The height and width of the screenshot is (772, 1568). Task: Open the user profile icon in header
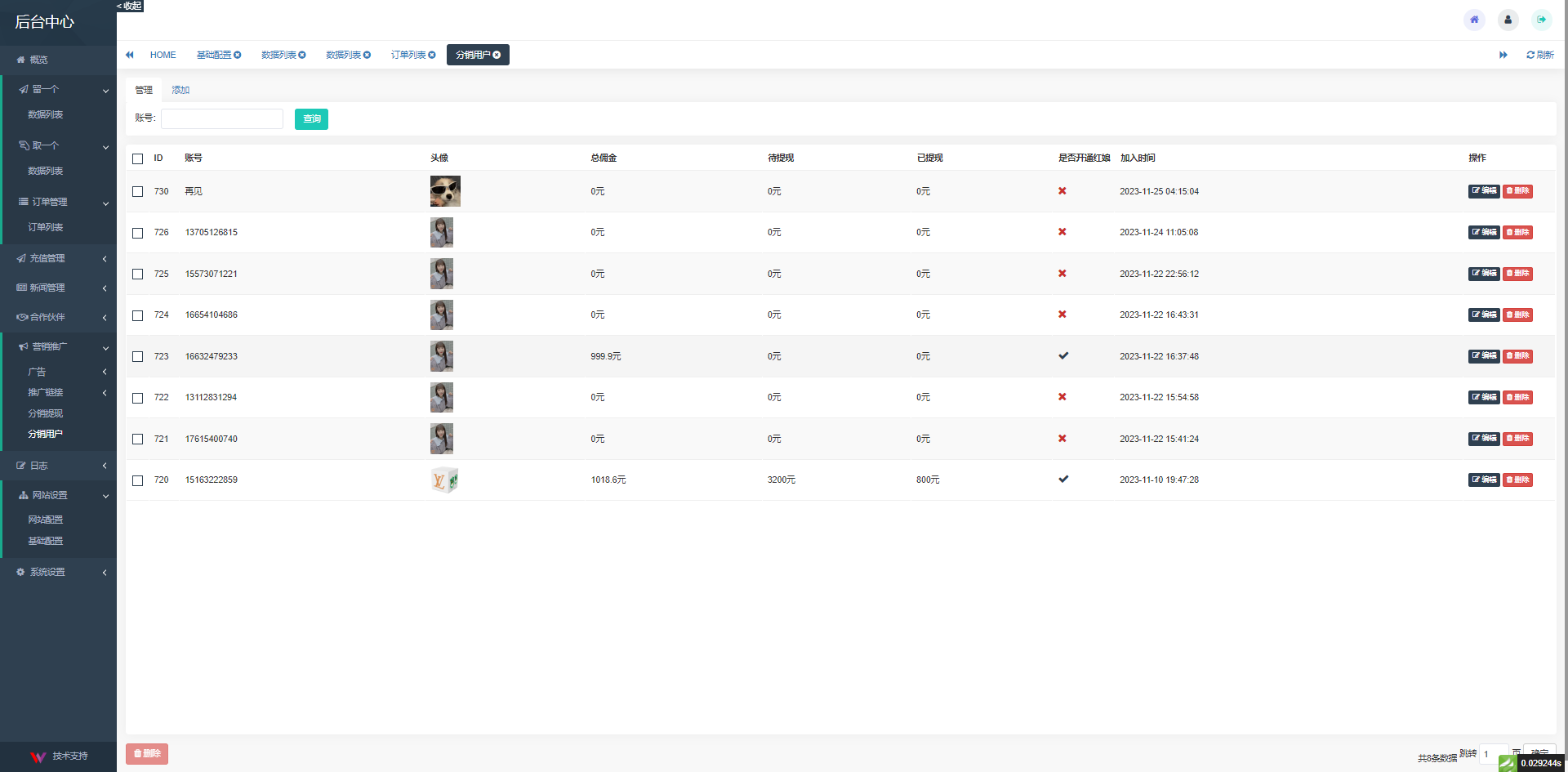[1508, 20]
